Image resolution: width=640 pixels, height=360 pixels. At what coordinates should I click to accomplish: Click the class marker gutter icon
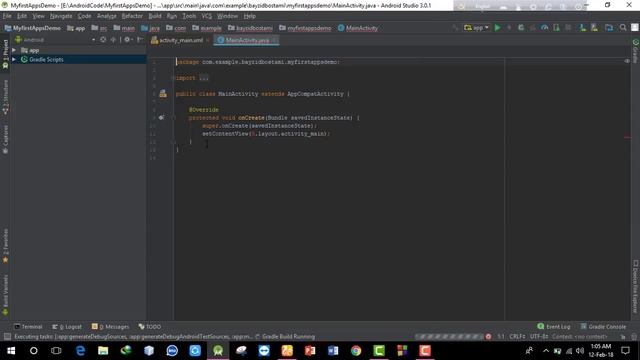163,93
